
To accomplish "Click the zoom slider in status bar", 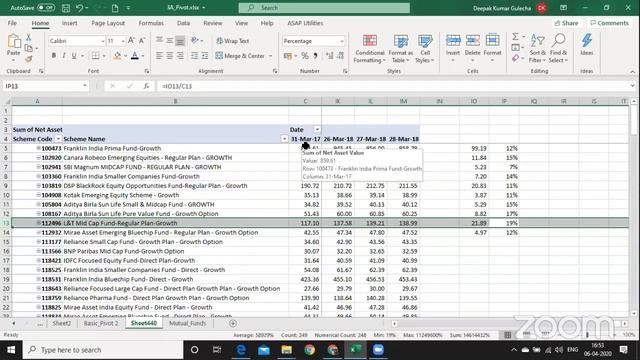I will tap(588, 335).
